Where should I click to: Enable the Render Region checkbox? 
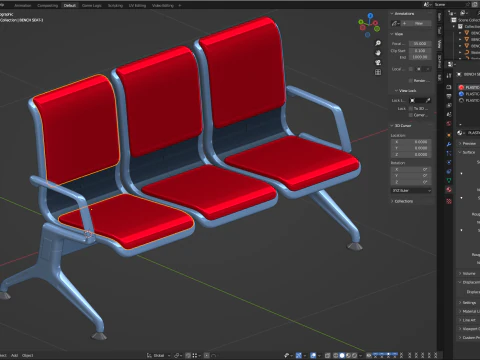tap(411, 81)
